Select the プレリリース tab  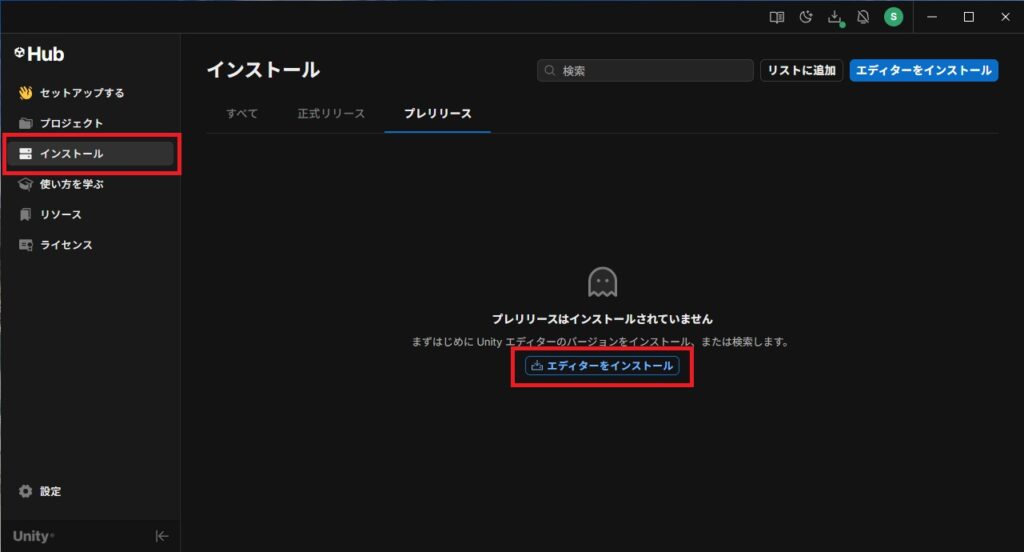point(438,114)
